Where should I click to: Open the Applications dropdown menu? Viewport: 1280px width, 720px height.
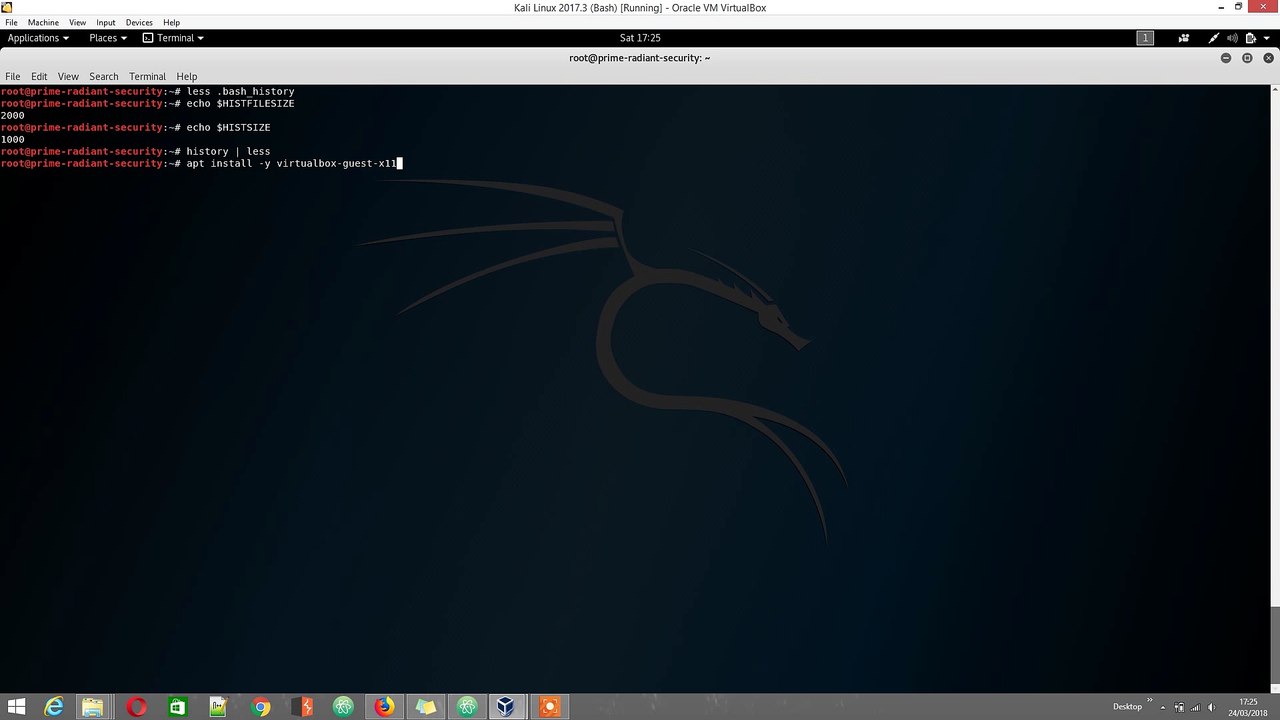[38, 38]
